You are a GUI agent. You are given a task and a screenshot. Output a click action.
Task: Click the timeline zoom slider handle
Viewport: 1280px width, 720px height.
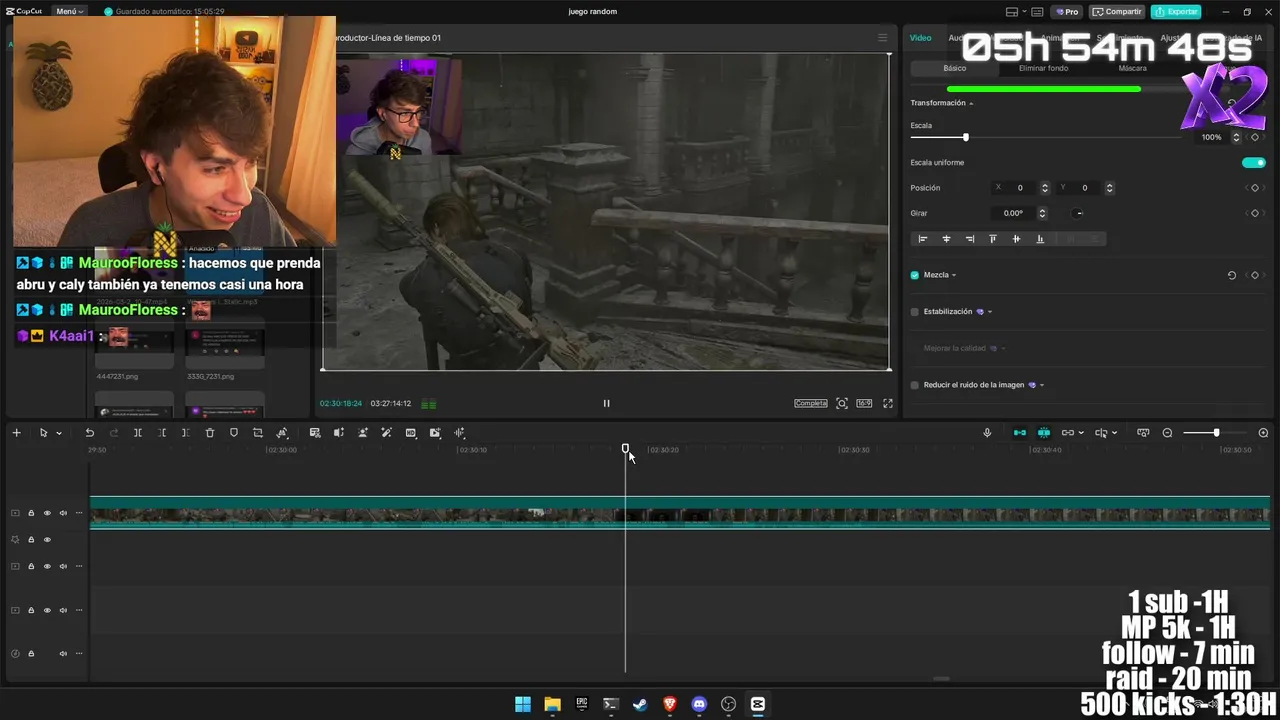(1216, 433)
